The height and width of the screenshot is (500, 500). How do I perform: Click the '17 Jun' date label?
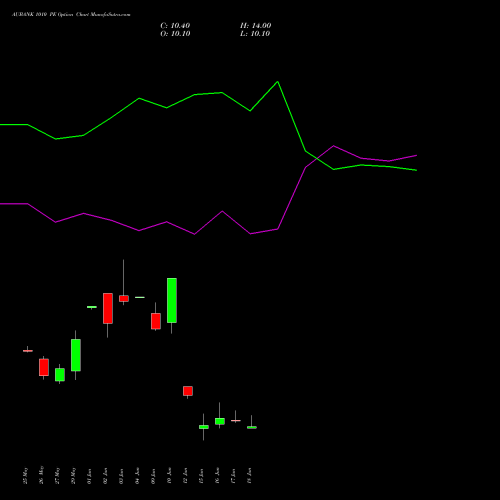234,476
